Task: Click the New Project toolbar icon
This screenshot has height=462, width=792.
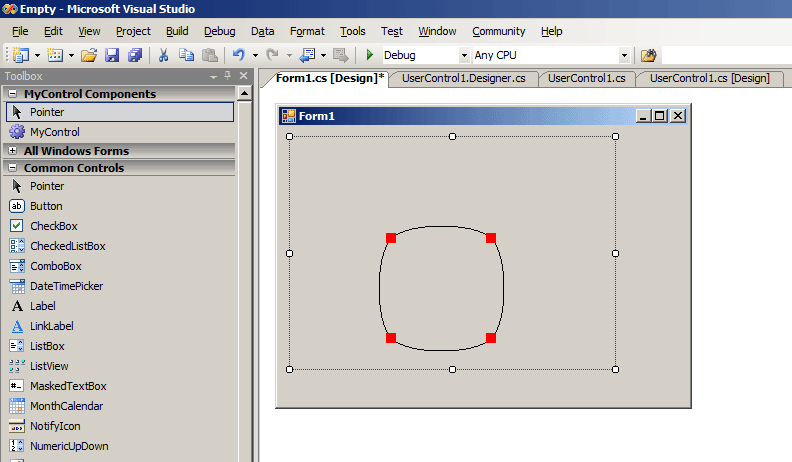Action: click(x=21, y=55)
